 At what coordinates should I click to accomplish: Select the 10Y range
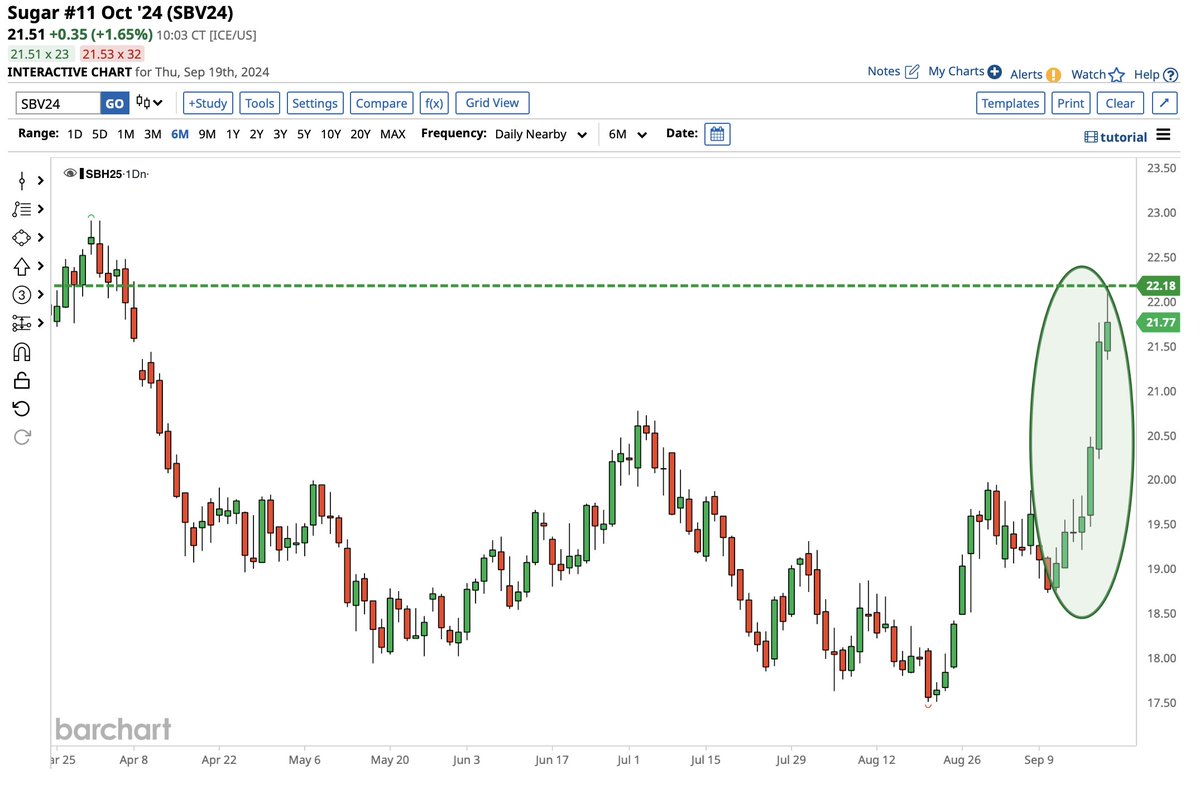[331, 134]
